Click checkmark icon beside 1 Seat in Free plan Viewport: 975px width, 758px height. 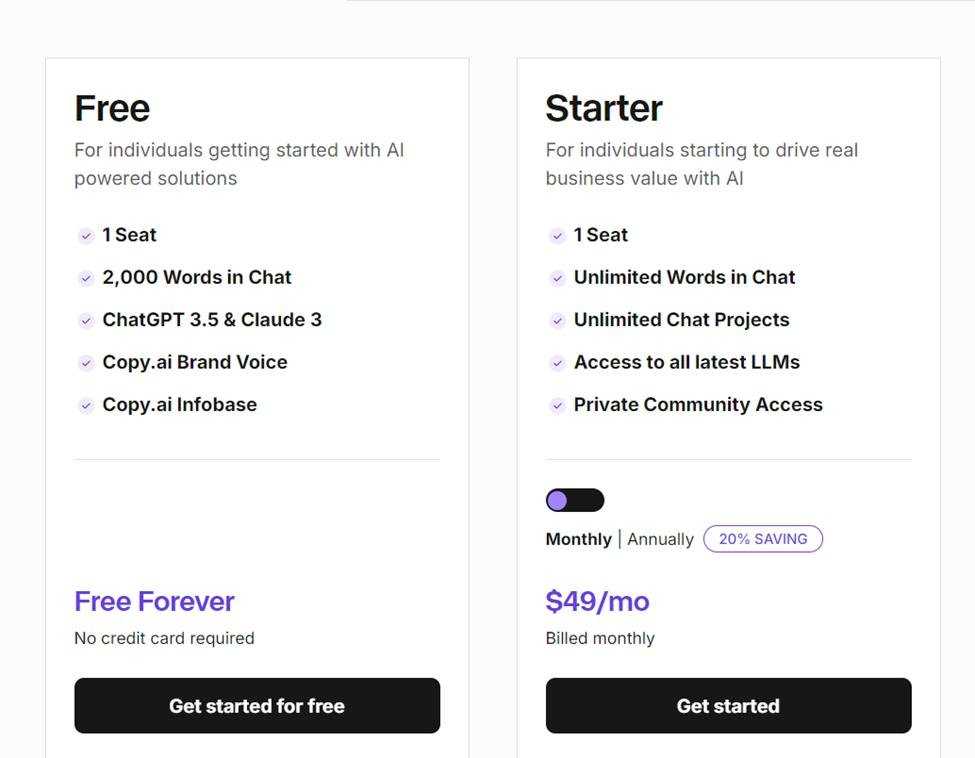click(87, 236)
